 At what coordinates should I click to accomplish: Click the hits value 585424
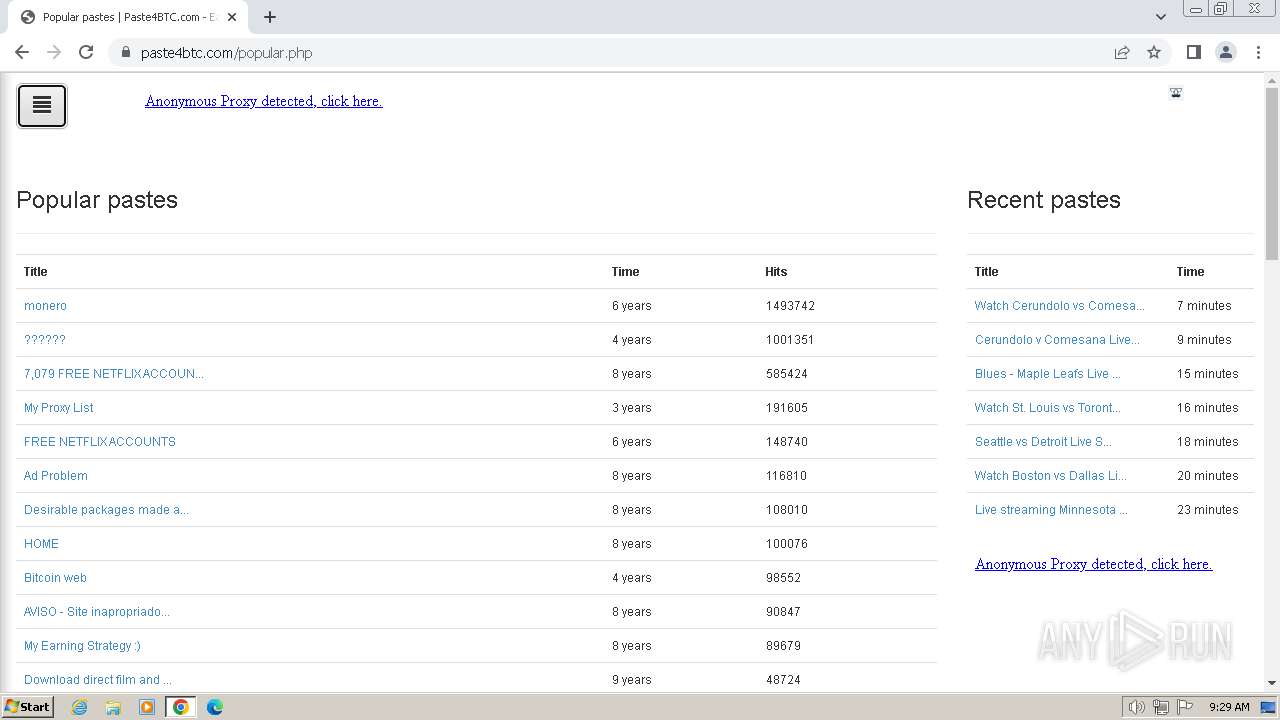click(787, 374)
